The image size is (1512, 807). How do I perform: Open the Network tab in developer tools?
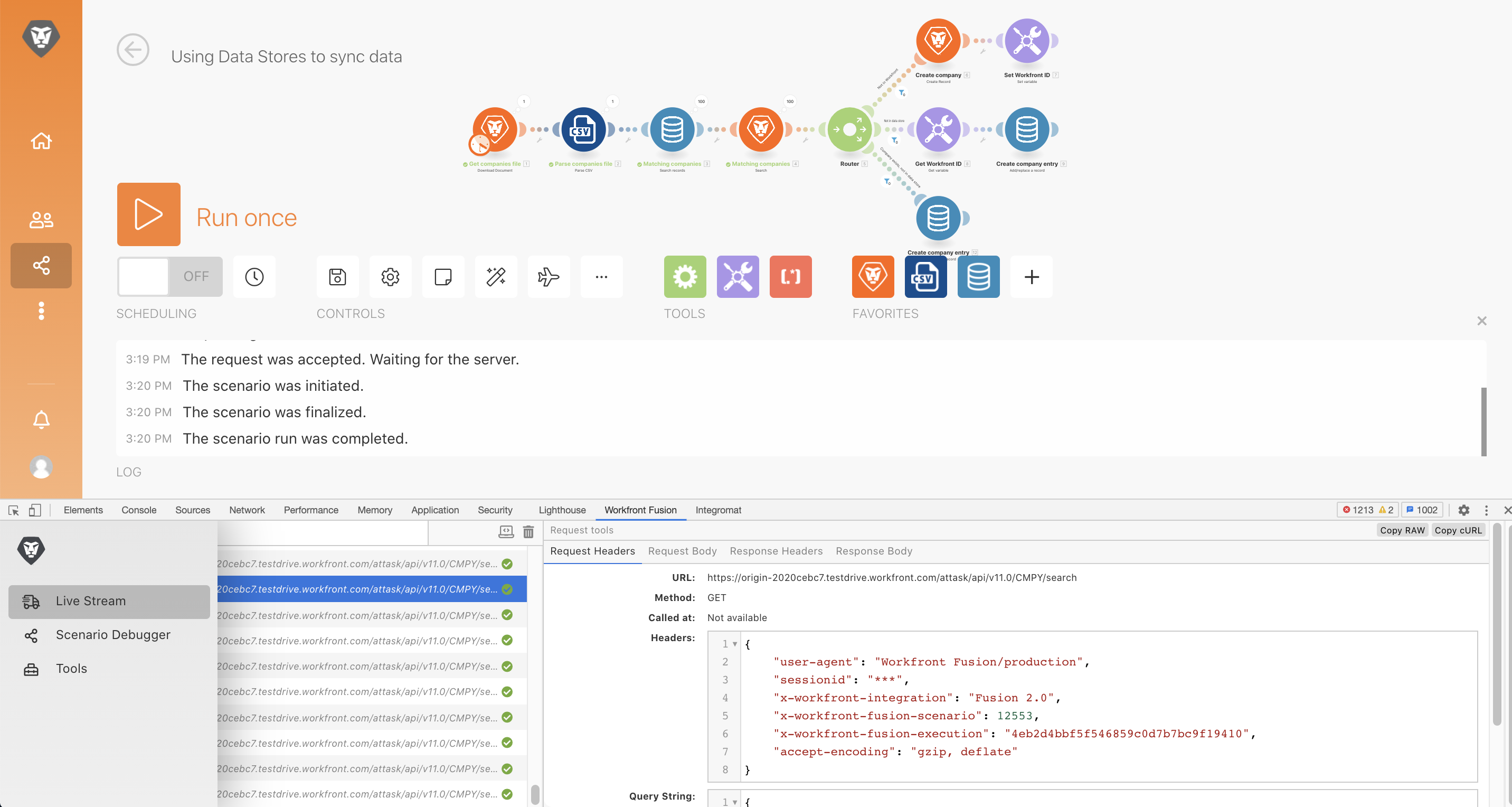246,510
